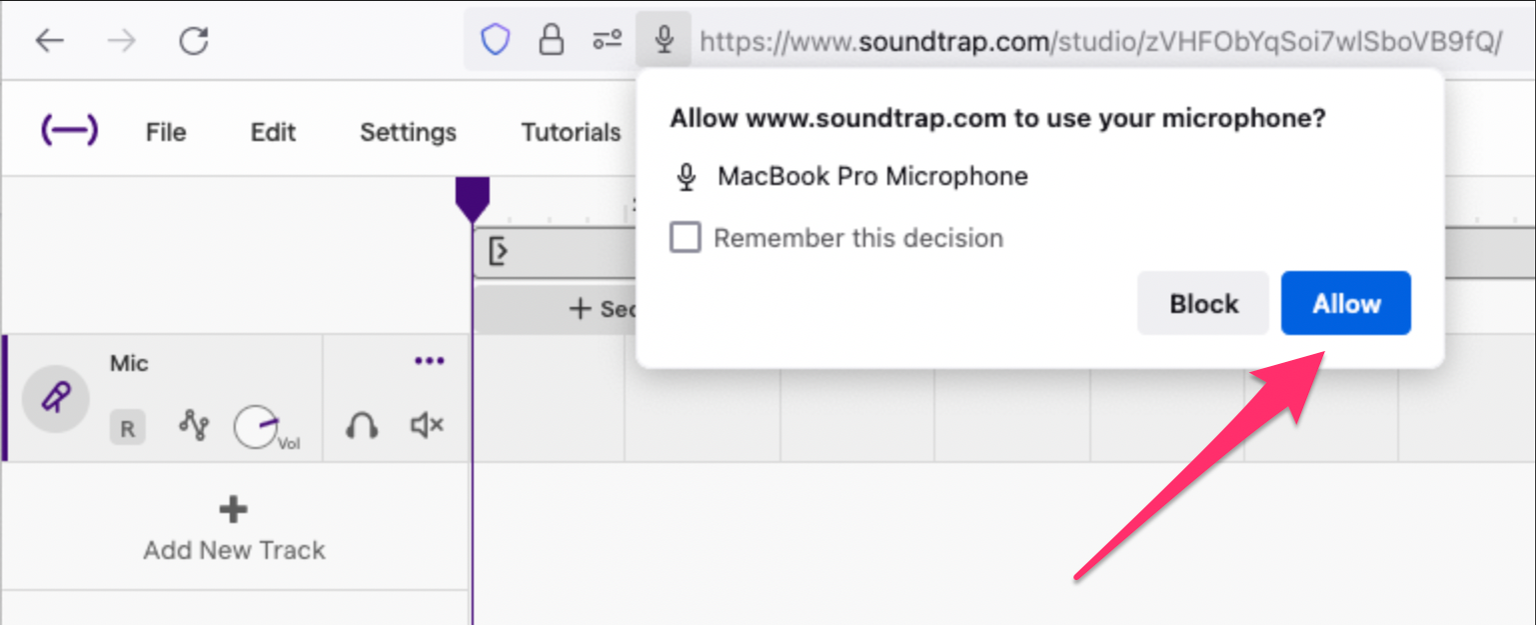Mute the Mic track
The image size is (1536, 625).
tap(427, 426)
